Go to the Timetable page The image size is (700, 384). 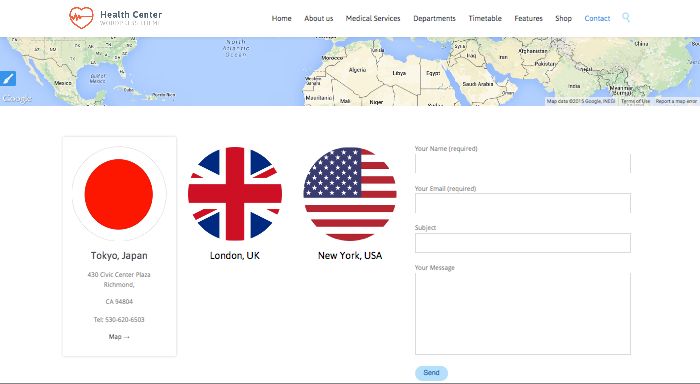485,18
